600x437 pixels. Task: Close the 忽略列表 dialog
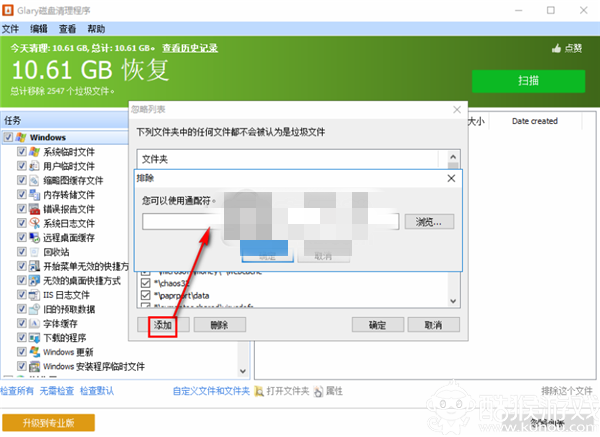click(x=457, y=110)
